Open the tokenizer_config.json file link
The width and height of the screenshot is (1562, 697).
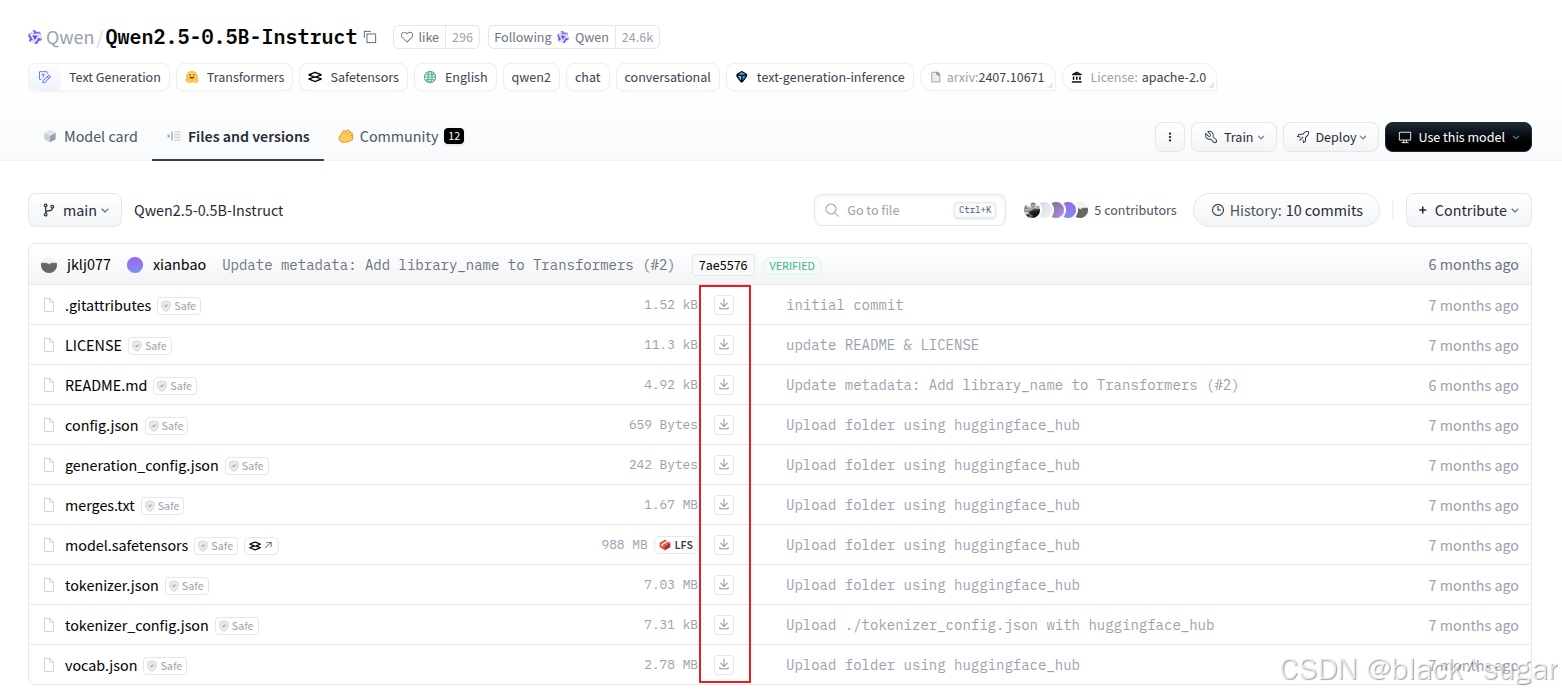point(137,625)
